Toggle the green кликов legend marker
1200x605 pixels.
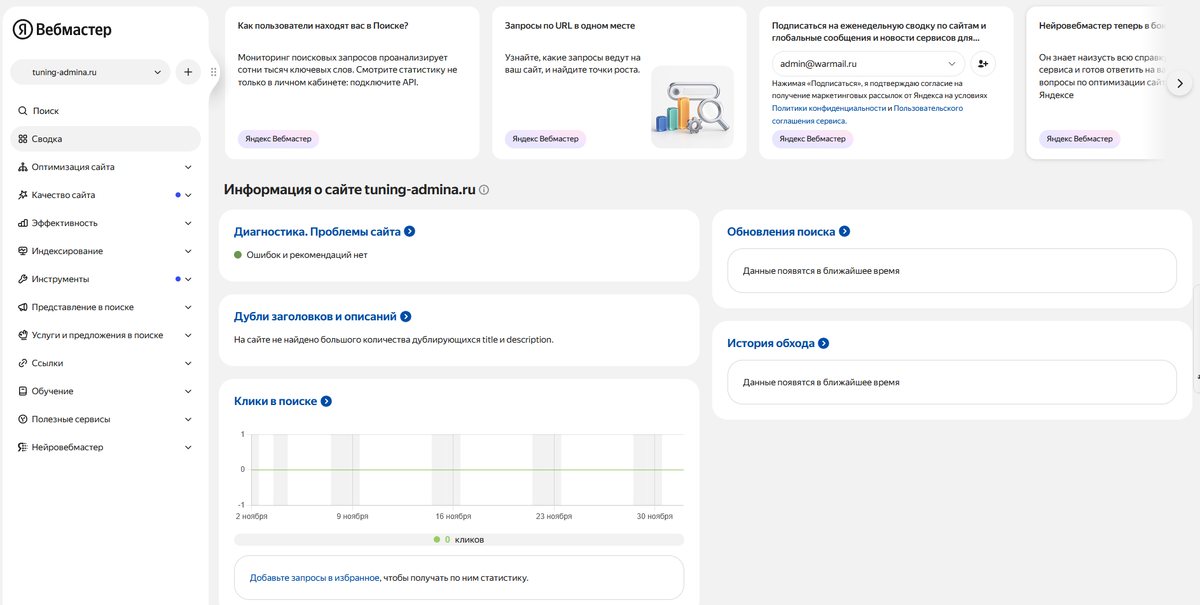coord(437,539)
